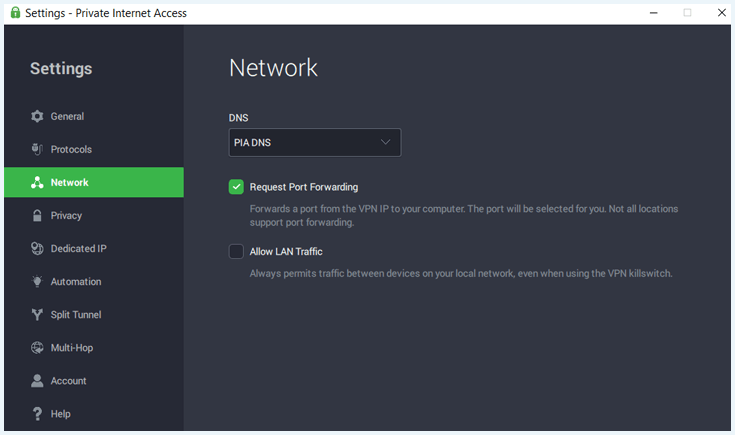Click the Settings sidebar heading
The width and height of the screenshot is (735, 435).
[61, 68]
